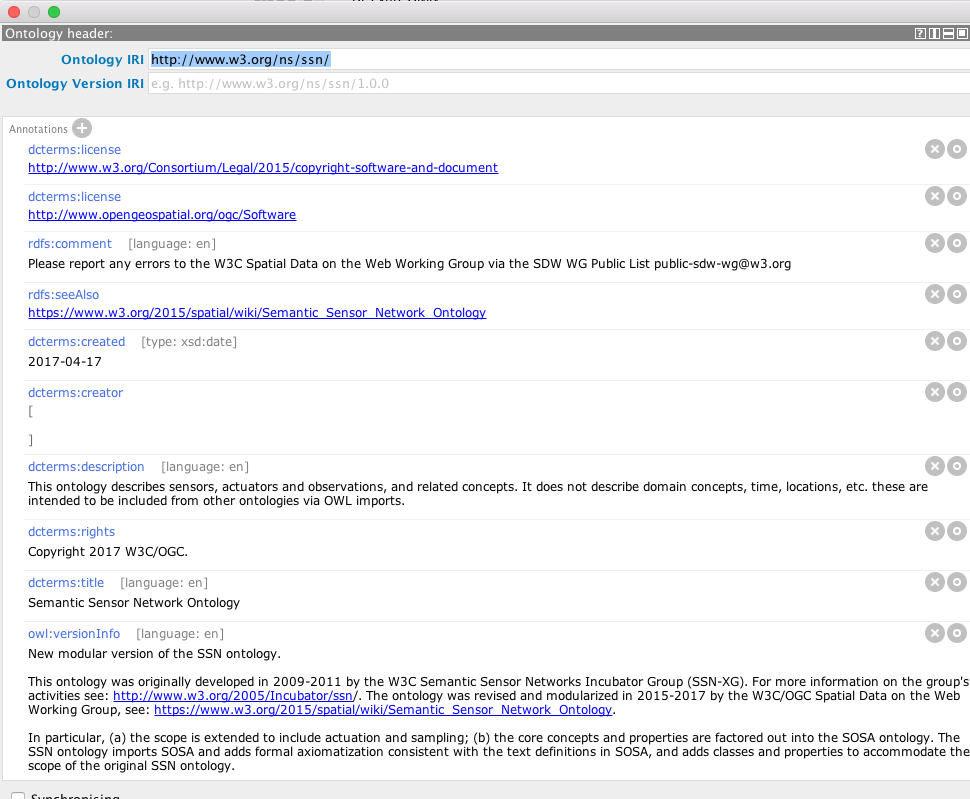Remove the rdfs:comment annotation
Screen dimensions: 970x799
click(935, 243)
